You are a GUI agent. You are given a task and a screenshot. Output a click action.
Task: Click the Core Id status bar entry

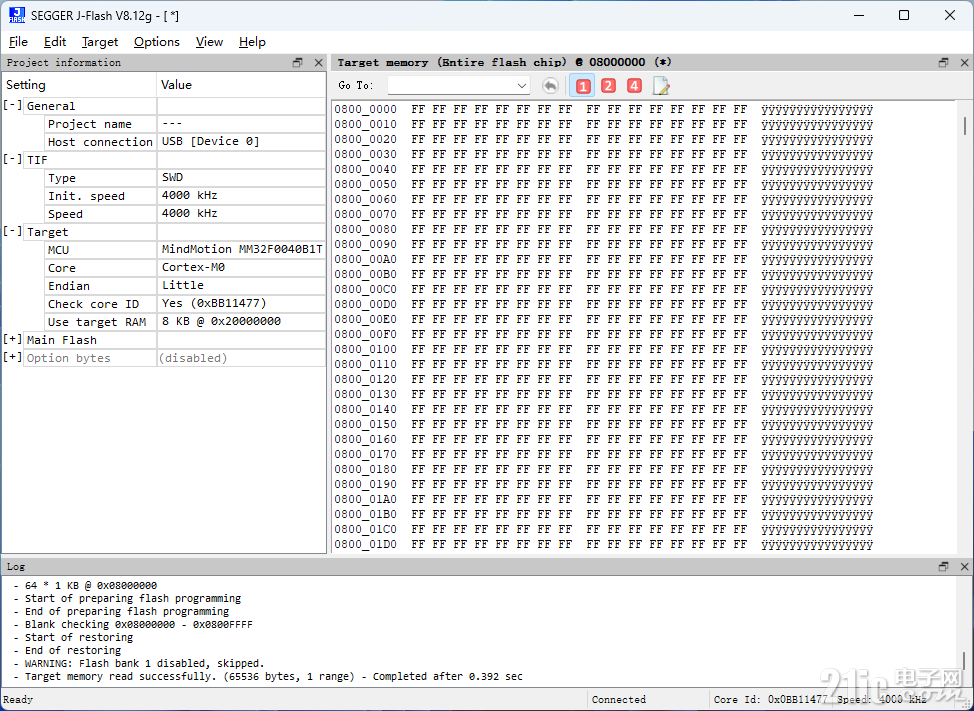(770, 699)
